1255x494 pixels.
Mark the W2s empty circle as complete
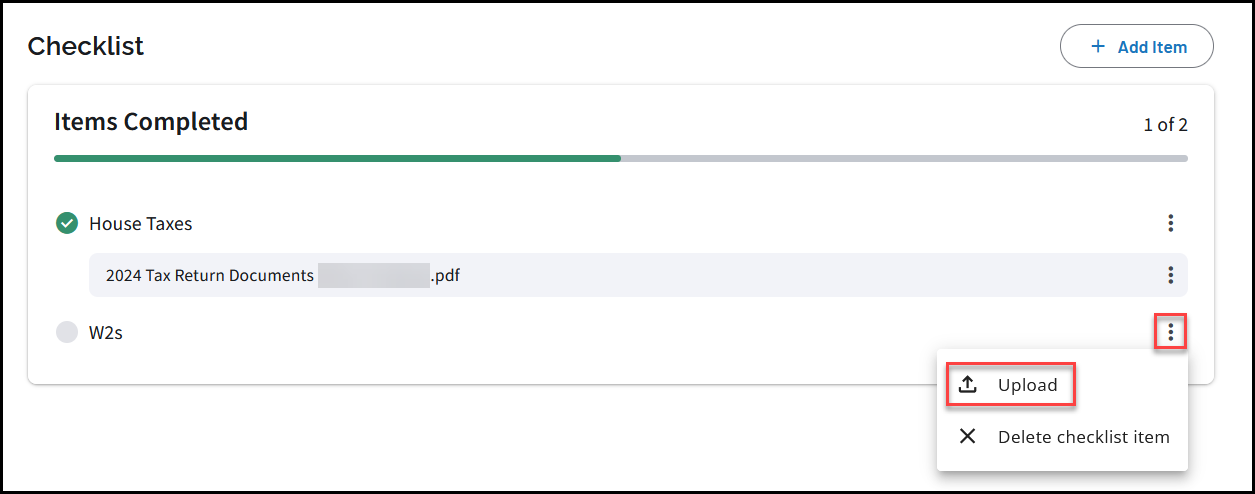point(67,333)
